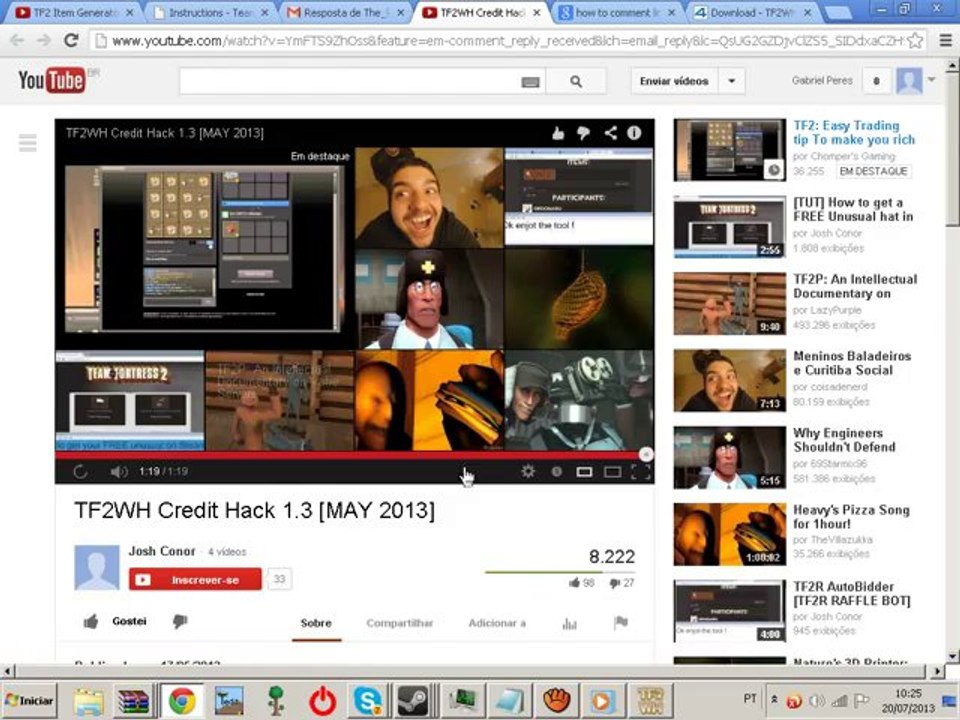Open Josh Conor channel link

(162, 551)
